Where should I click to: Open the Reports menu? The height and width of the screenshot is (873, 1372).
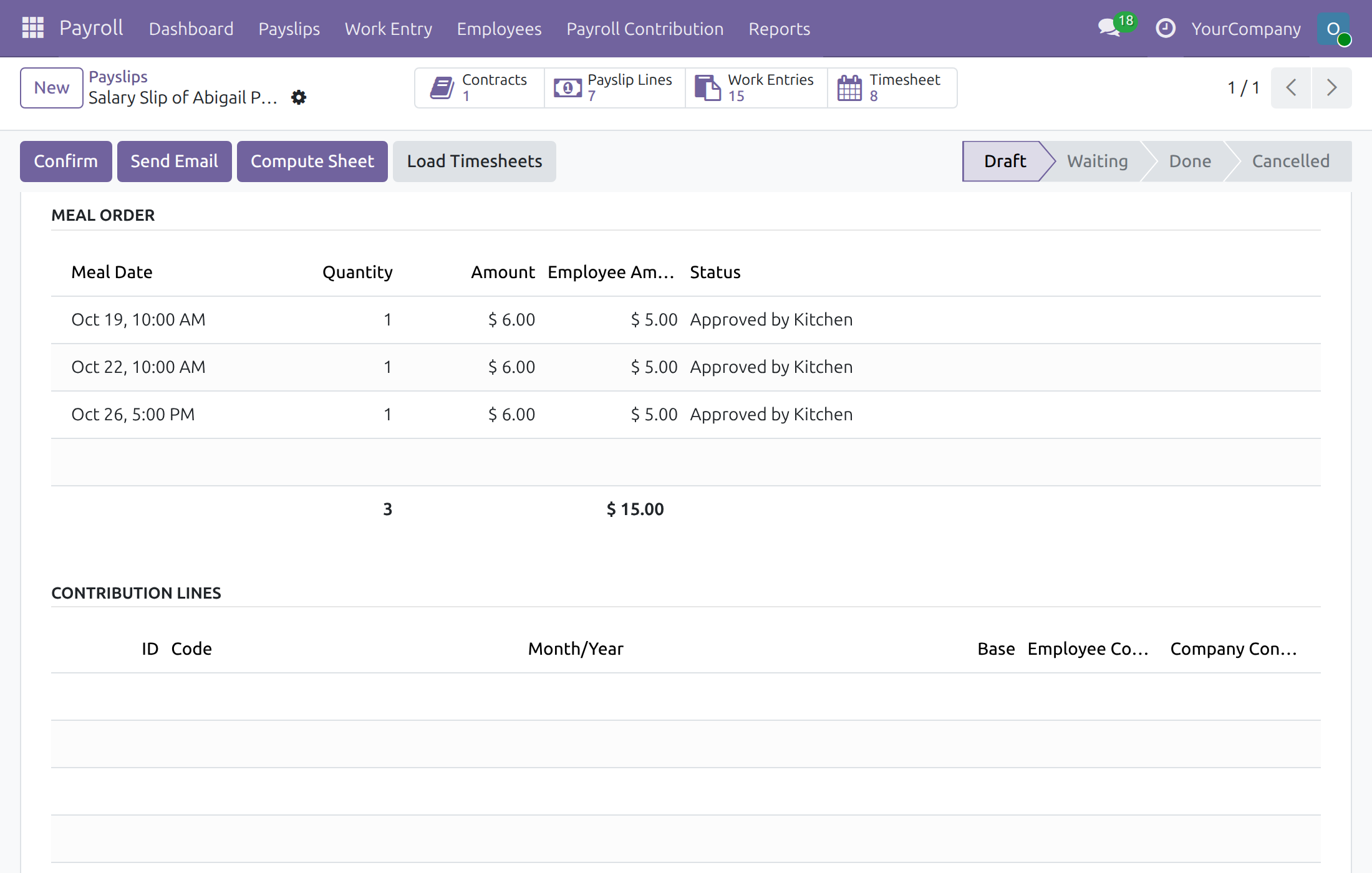click(779, 29)
